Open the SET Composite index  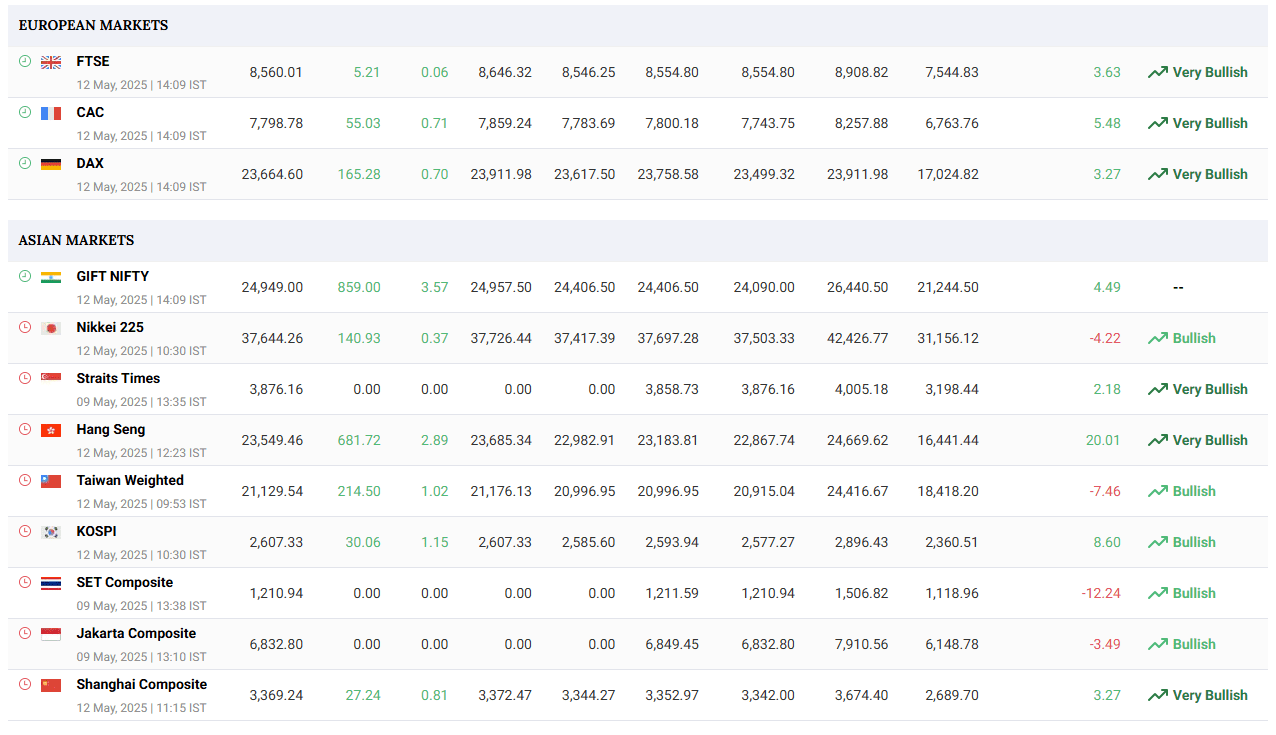pos(124,581)
